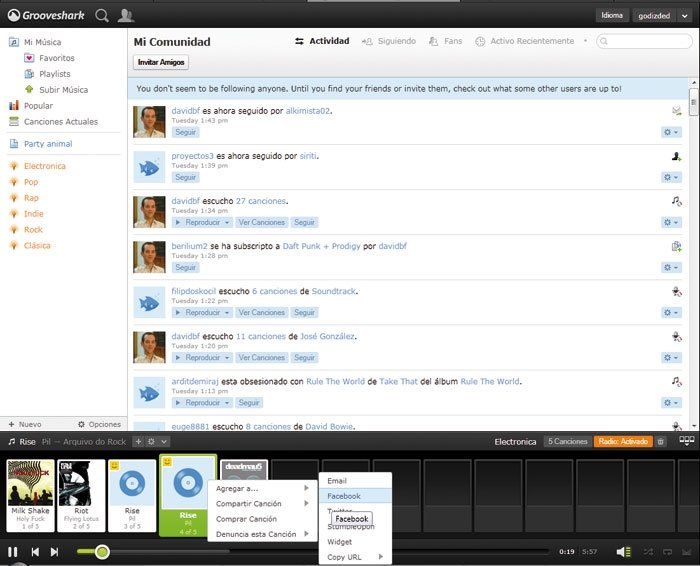Click the trash icon to clear queue

[x=660, y=441]
